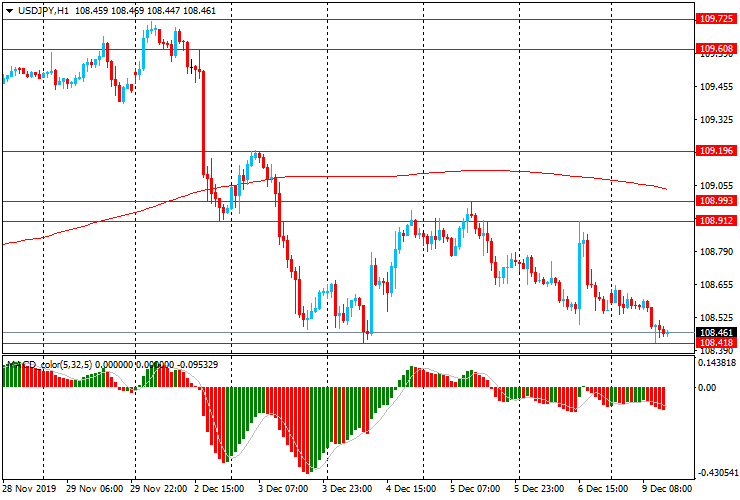Click the 29 Nov 22:00 time label
Image resolution: width=740 pixels, height=500 pixels.
pos(159,488)
